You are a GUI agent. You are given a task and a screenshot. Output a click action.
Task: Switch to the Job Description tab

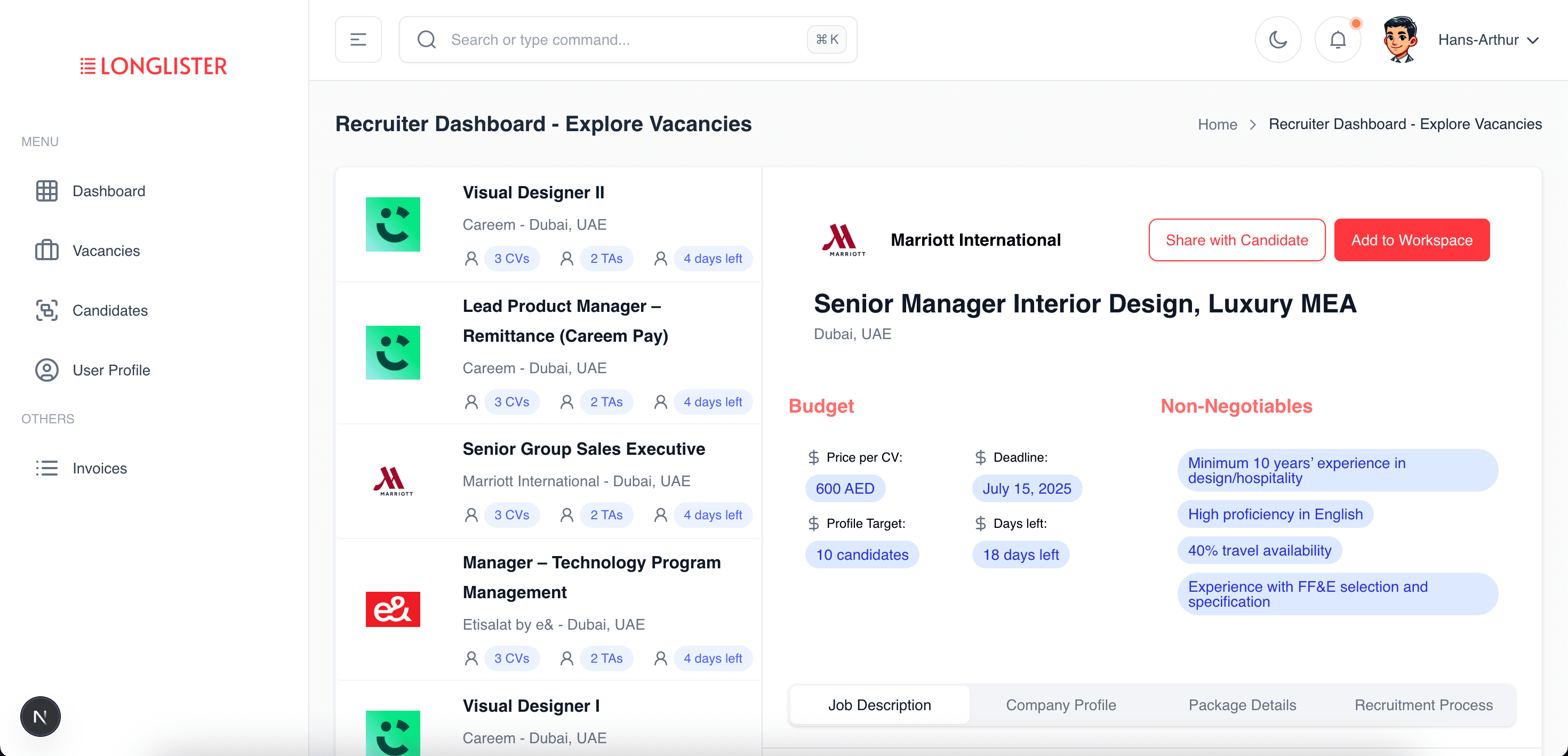click(879, 705)
